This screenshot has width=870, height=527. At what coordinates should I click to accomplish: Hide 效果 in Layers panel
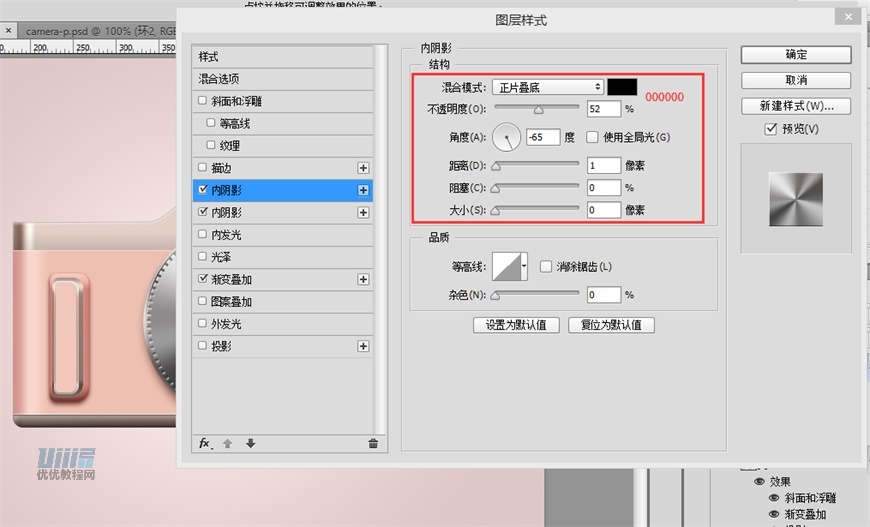pos(759,482)
